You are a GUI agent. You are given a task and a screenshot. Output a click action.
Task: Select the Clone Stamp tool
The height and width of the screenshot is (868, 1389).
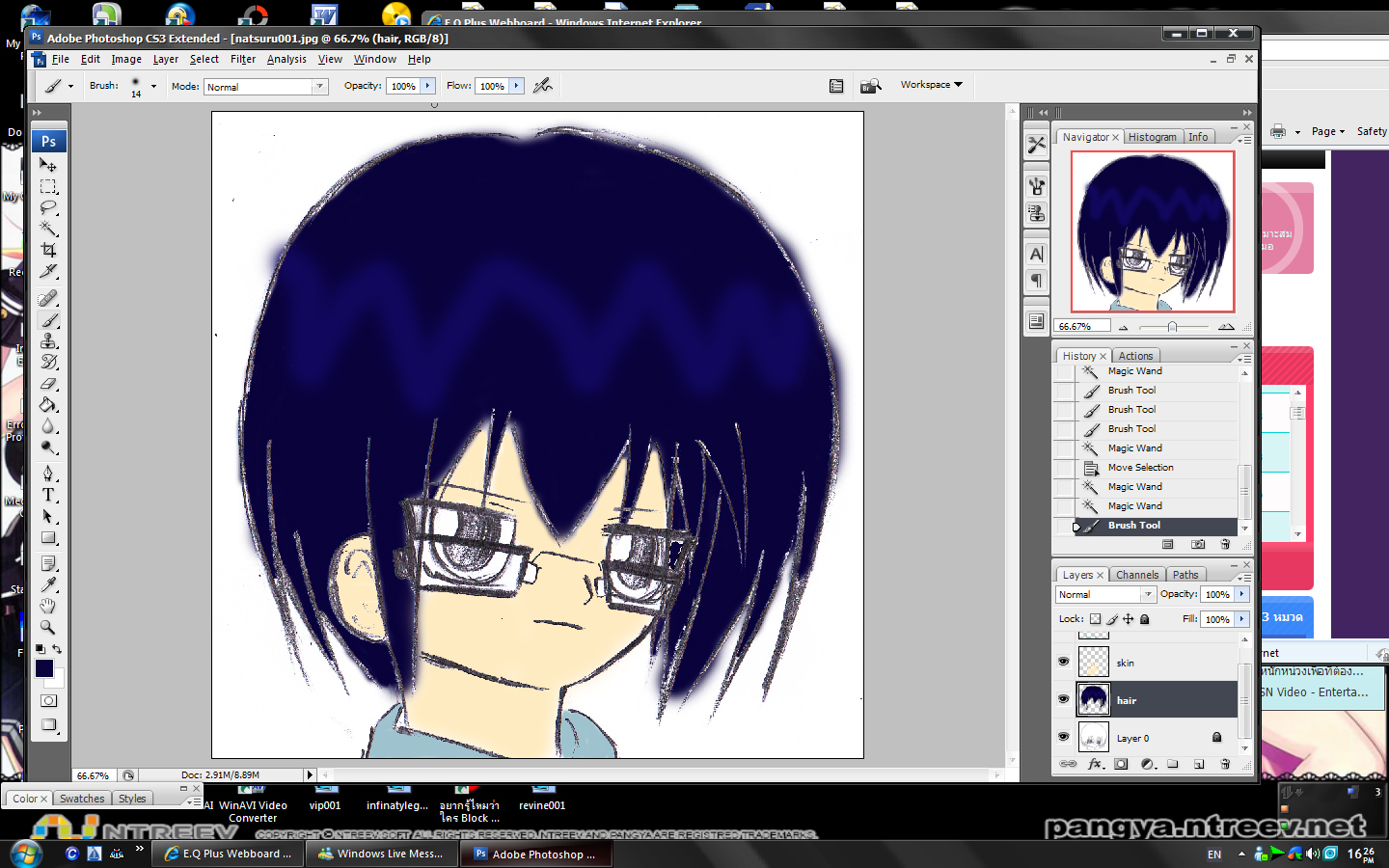pos(48,341)
